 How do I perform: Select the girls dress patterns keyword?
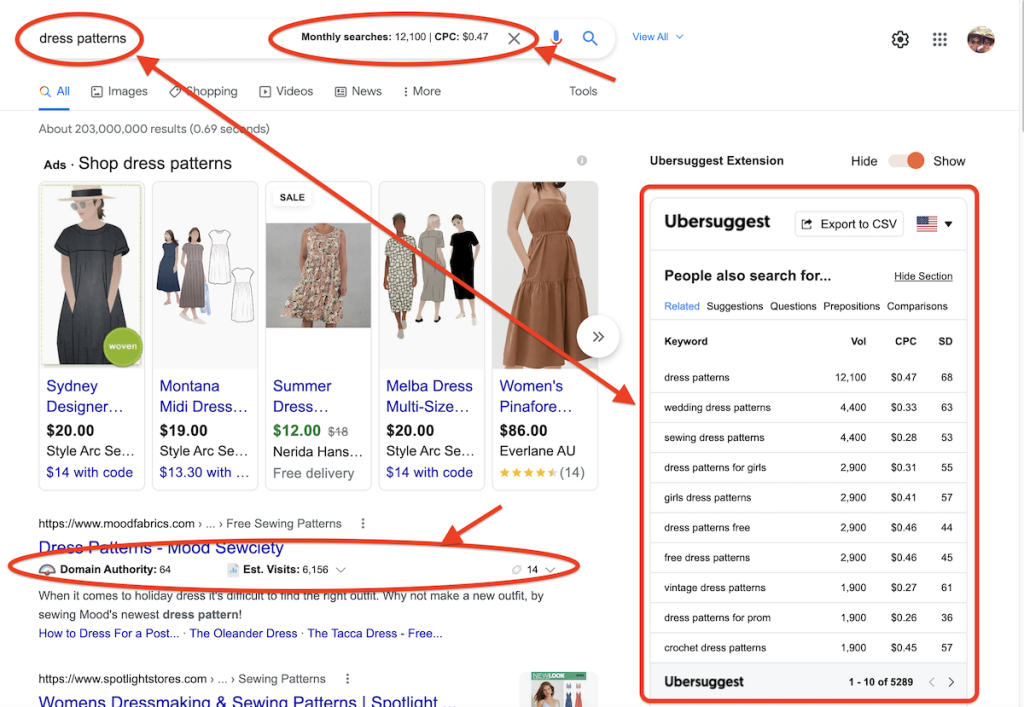point(707,497)
